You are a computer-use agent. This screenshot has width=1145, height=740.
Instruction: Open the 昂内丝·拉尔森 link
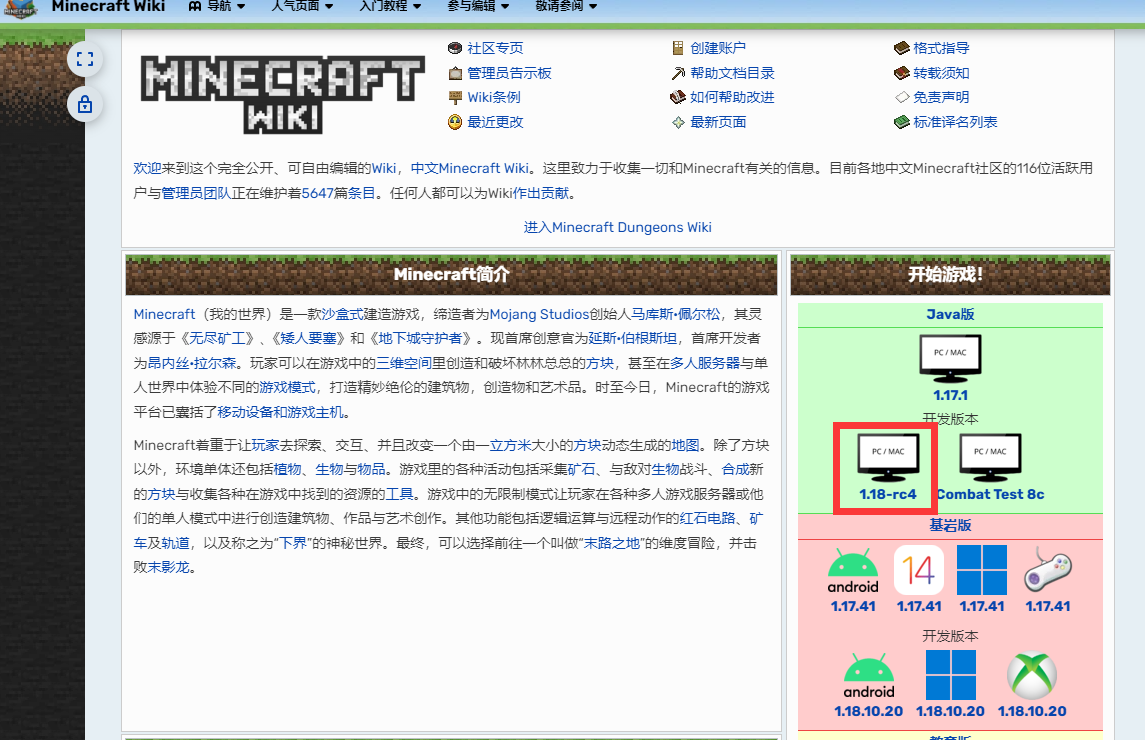(x=192, y=363)
